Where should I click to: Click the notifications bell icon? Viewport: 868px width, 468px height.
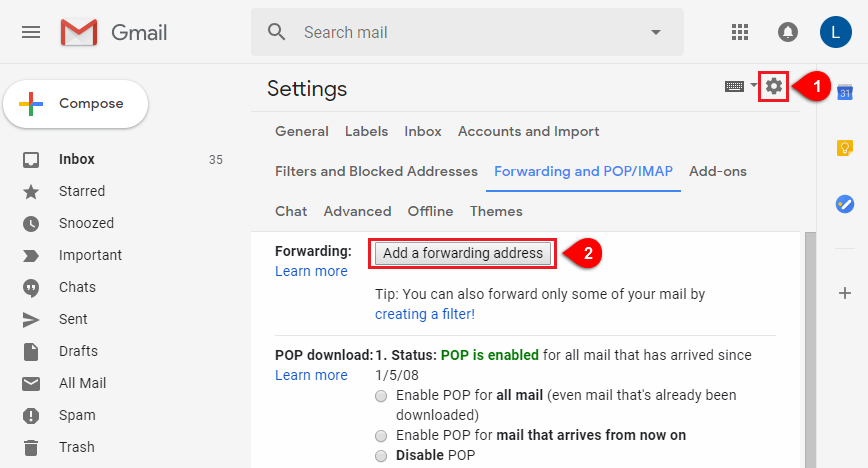point(788,32)
